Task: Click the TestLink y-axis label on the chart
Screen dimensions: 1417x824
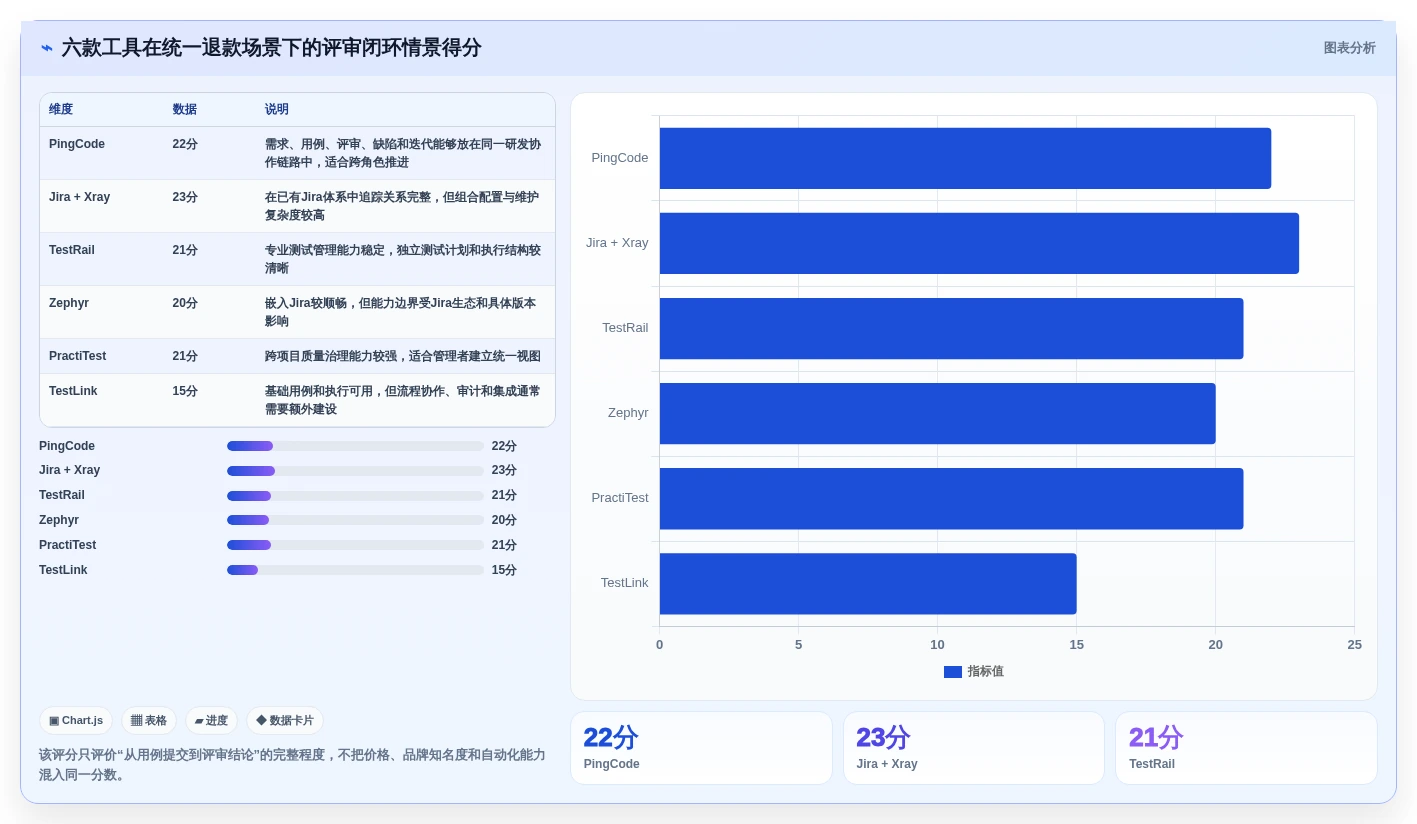Action: (x=624, y=583)
